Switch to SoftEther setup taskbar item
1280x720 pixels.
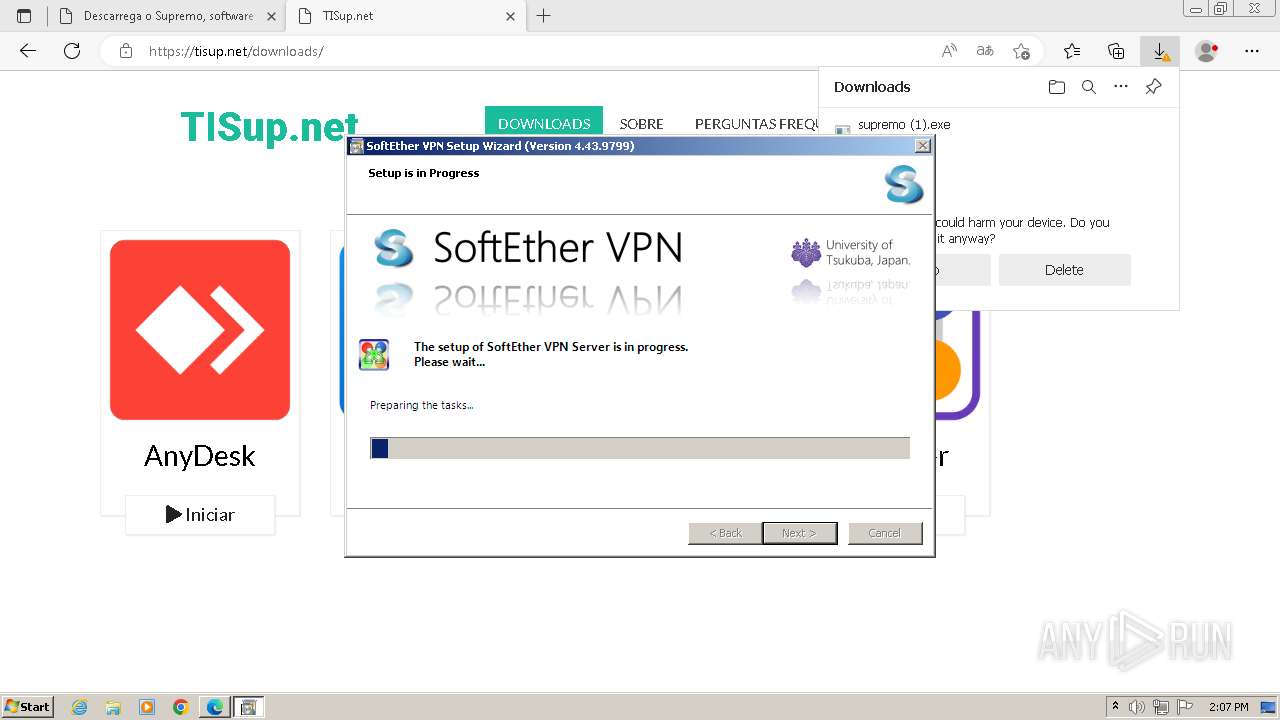click(249, 707)
